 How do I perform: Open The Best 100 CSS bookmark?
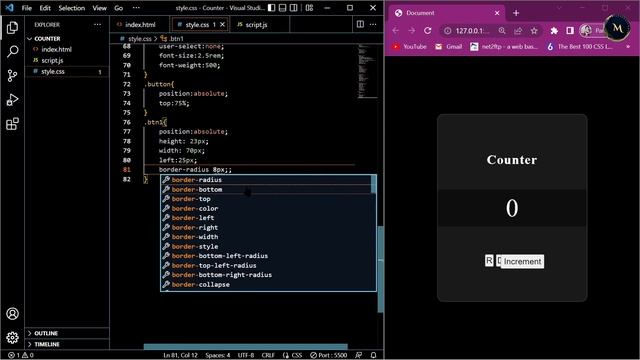(580, 47)
